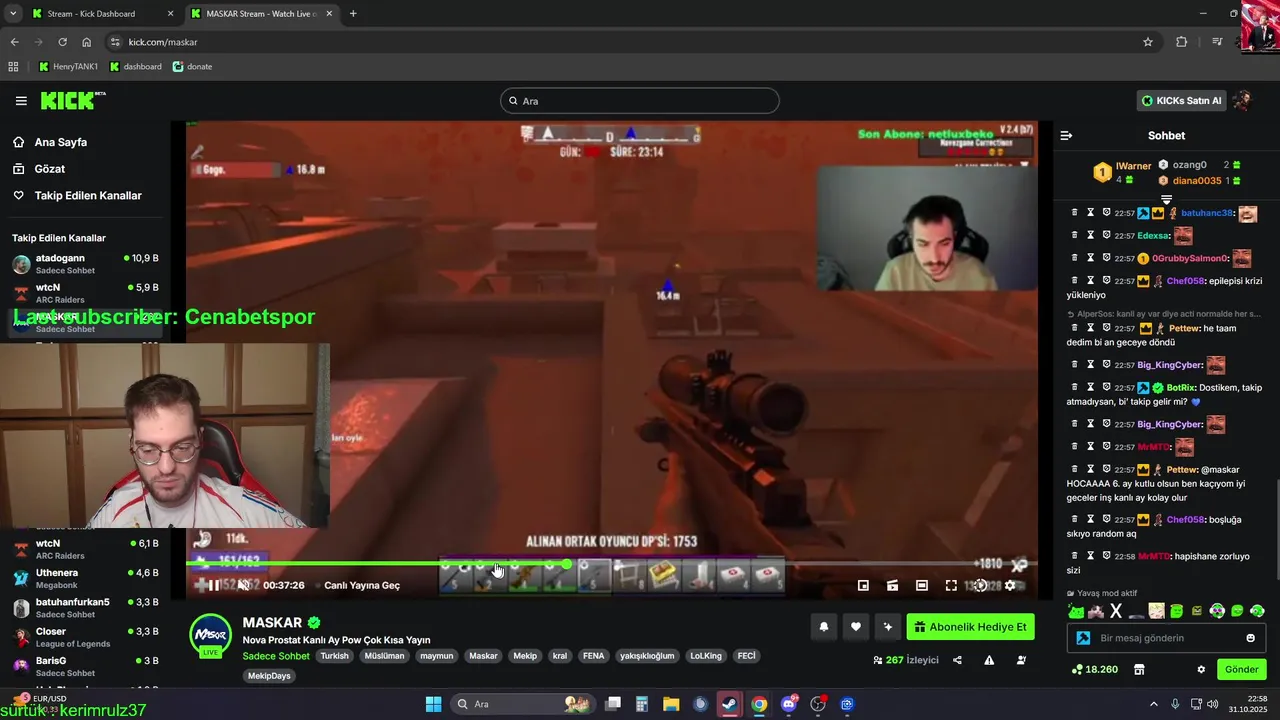Open chat settings gear

pos(1201,669)
